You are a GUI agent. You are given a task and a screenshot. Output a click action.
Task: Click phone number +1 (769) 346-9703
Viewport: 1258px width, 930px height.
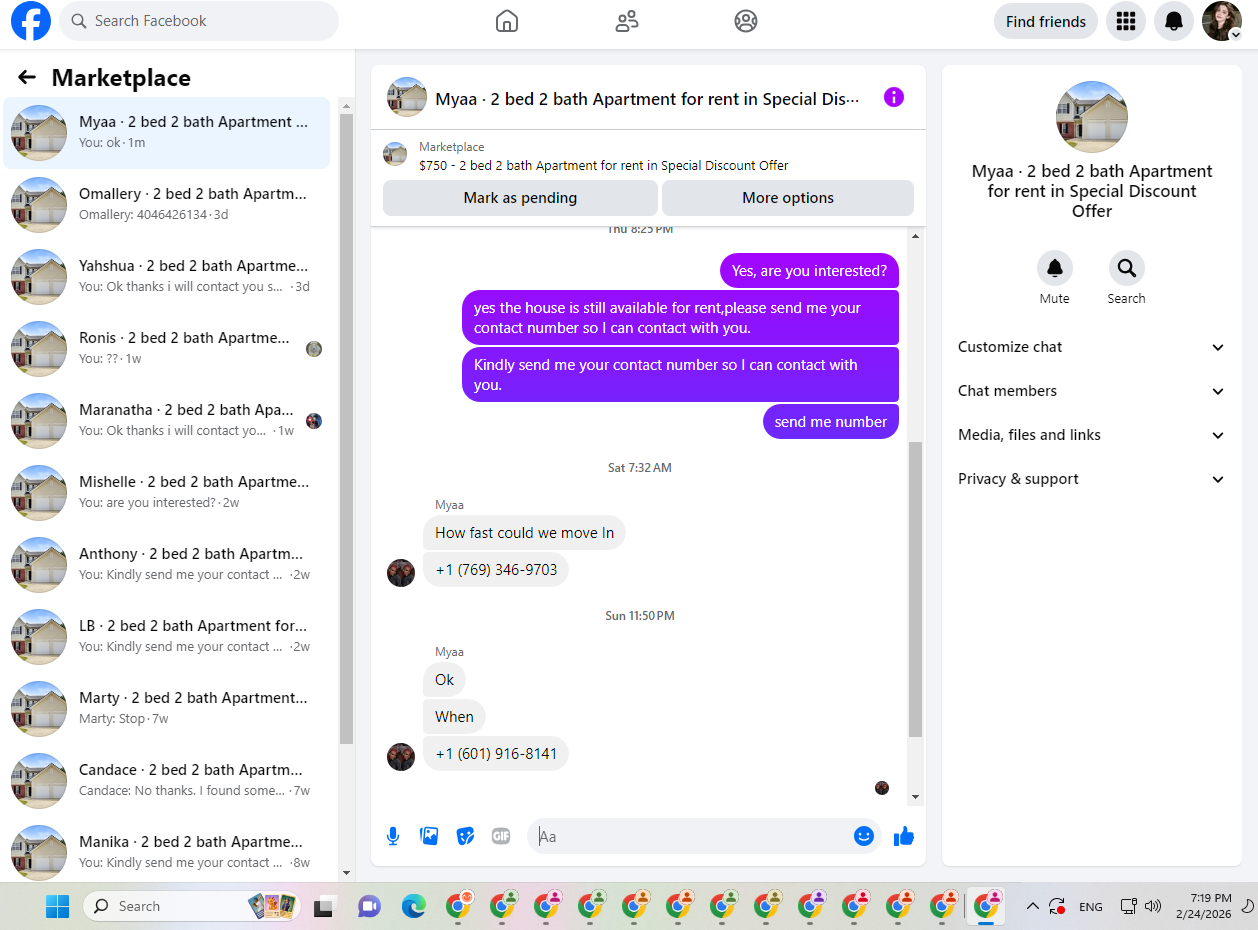[496, 570]
